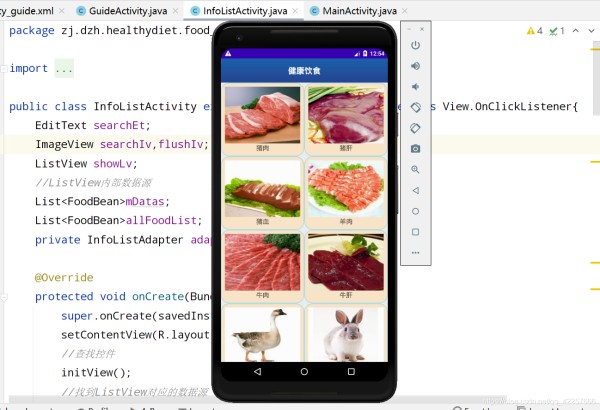Tap the phone's recent apps button

click(351, 371)
